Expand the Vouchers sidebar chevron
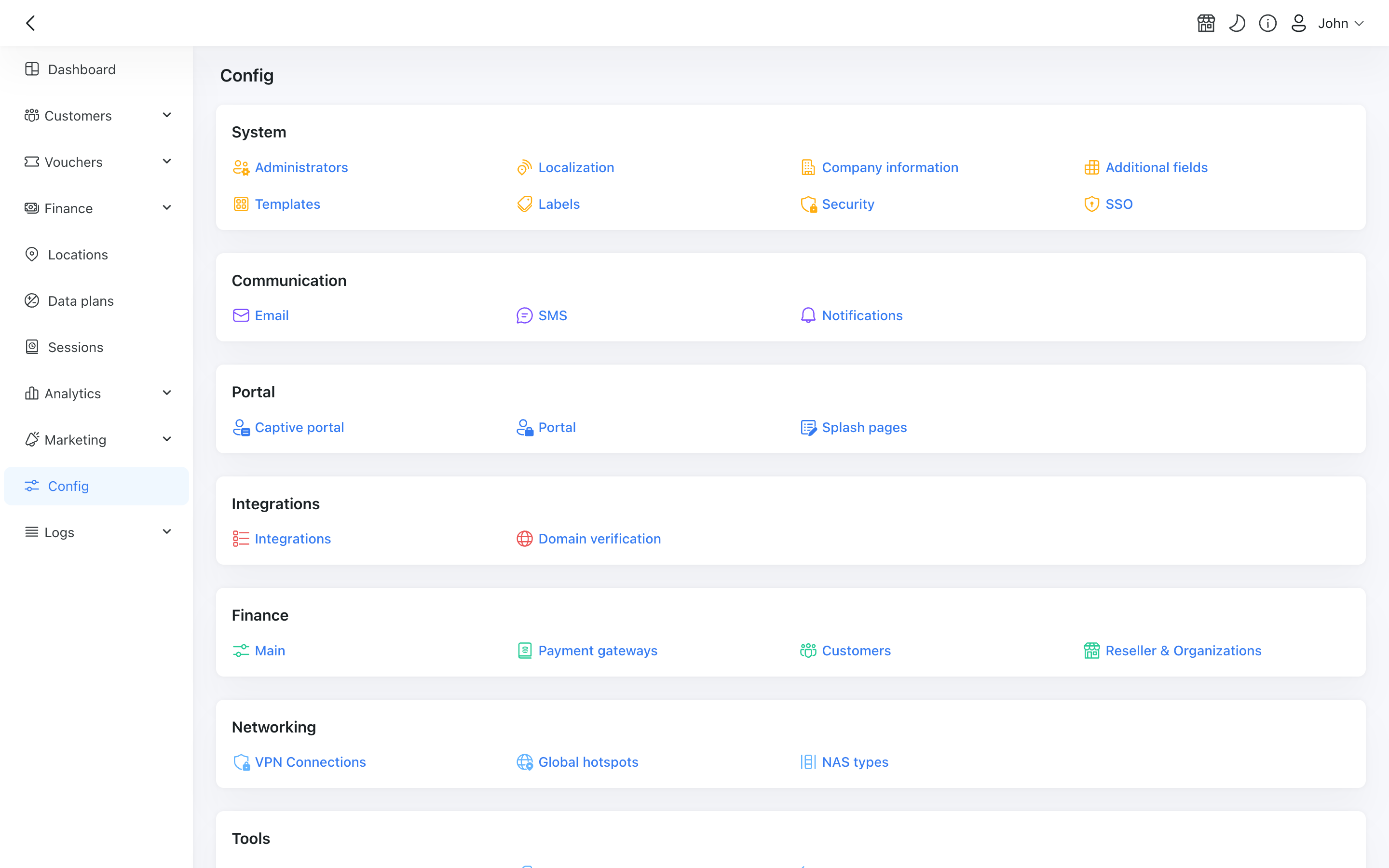The height and width of the screenshot is (868, 1389). (167, 162)
